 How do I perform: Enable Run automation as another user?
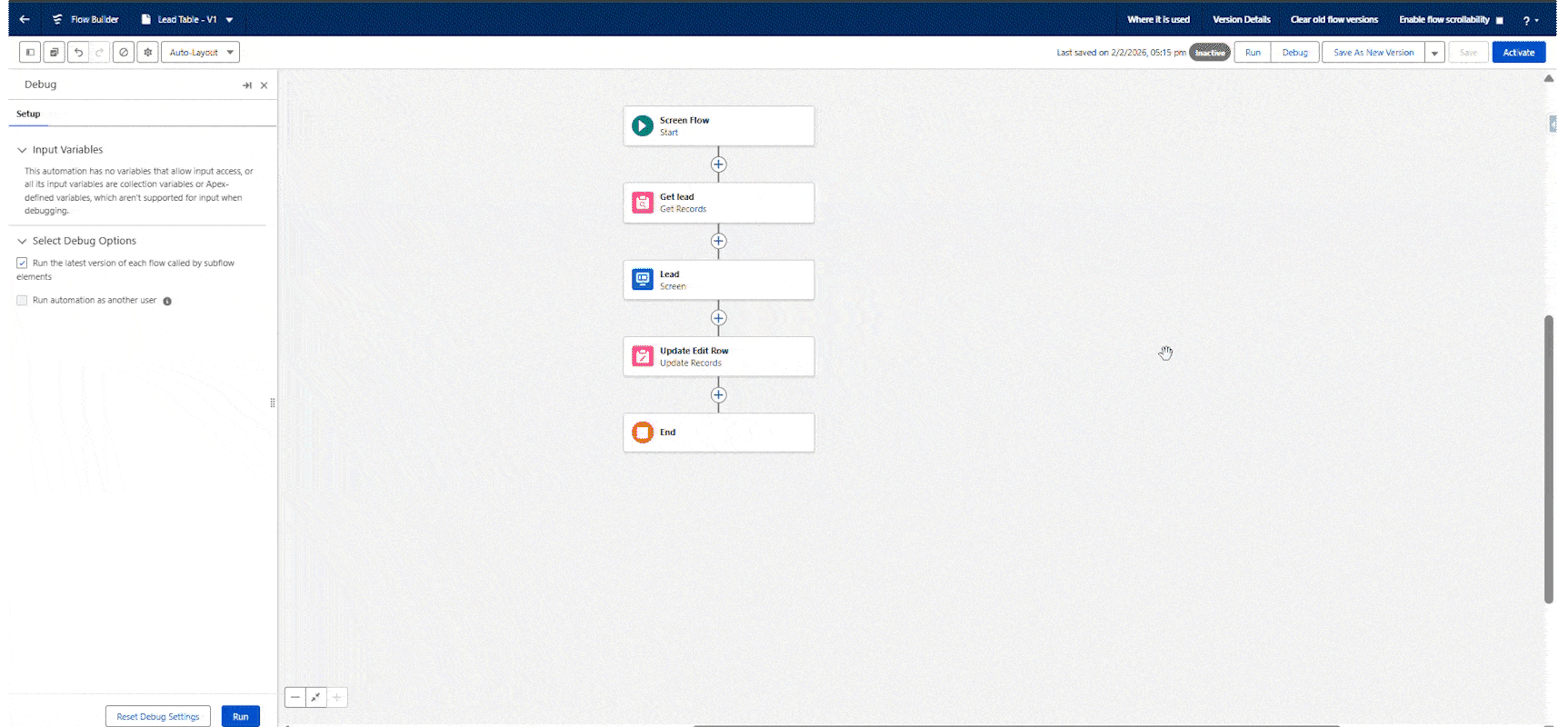[x=22, y=300]
